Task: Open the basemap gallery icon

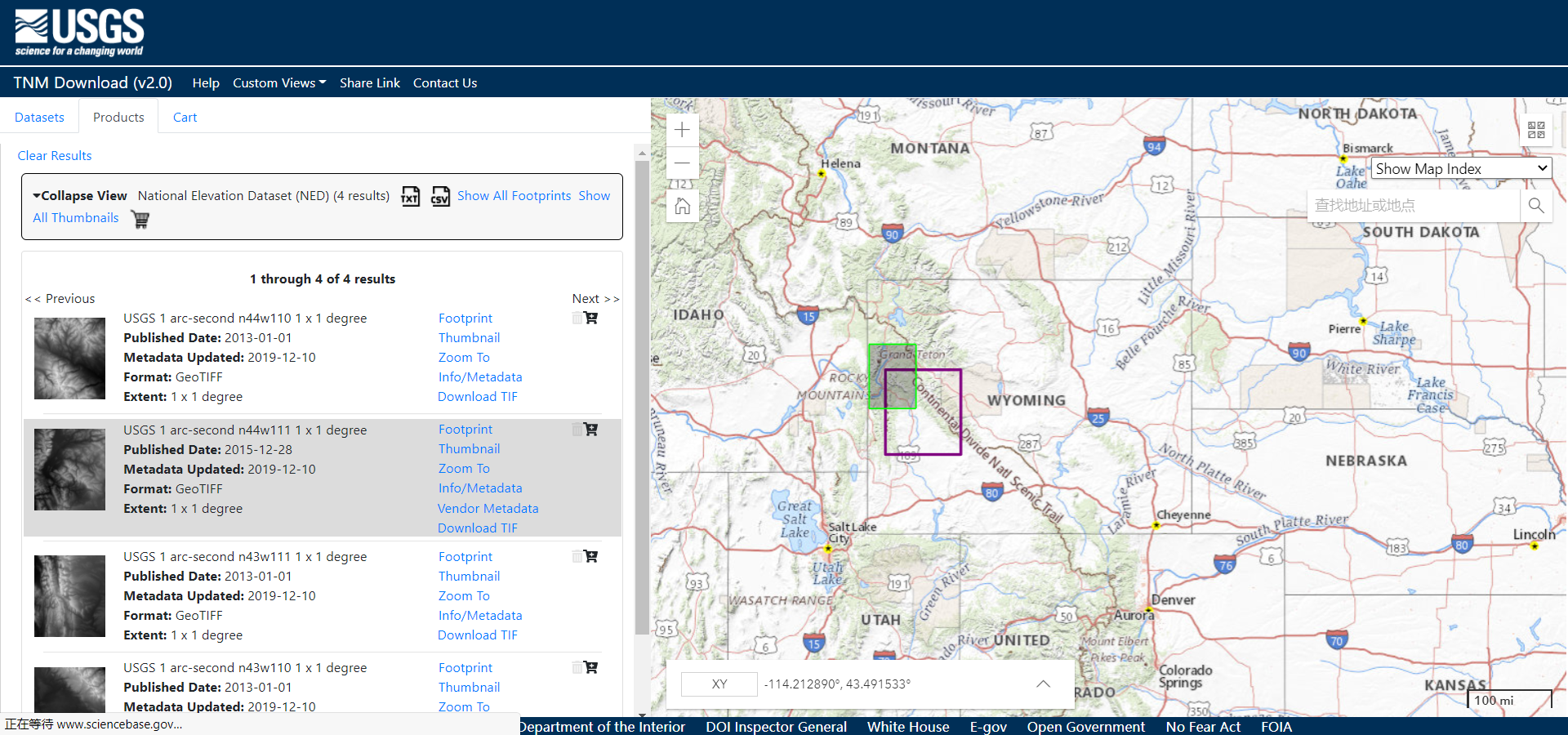Action: point(1536,130)
